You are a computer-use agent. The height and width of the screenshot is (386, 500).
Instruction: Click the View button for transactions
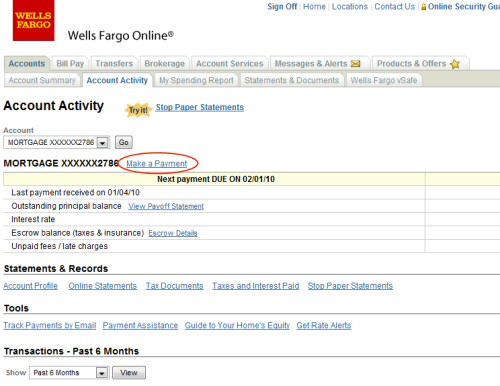click(x=129, y=373)
